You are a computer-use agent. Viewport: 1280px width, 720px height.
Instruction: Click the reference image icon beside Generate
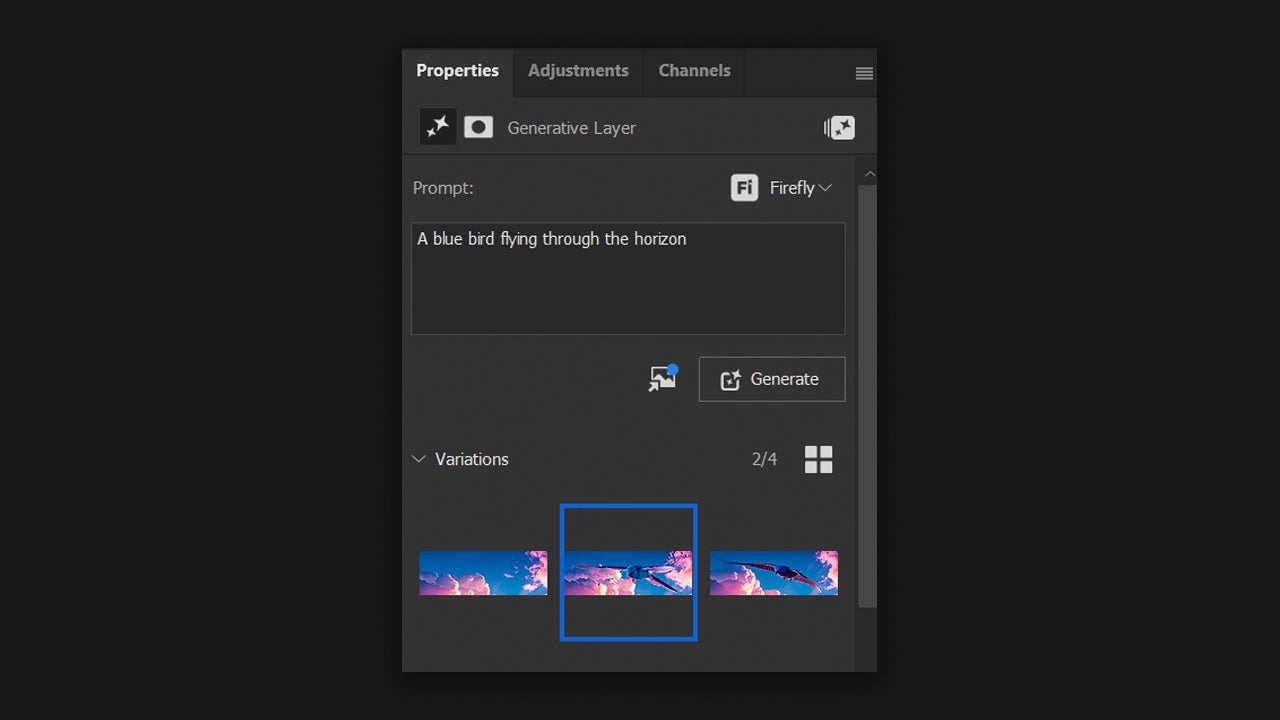pyautogui.click(x=662, y=379)
